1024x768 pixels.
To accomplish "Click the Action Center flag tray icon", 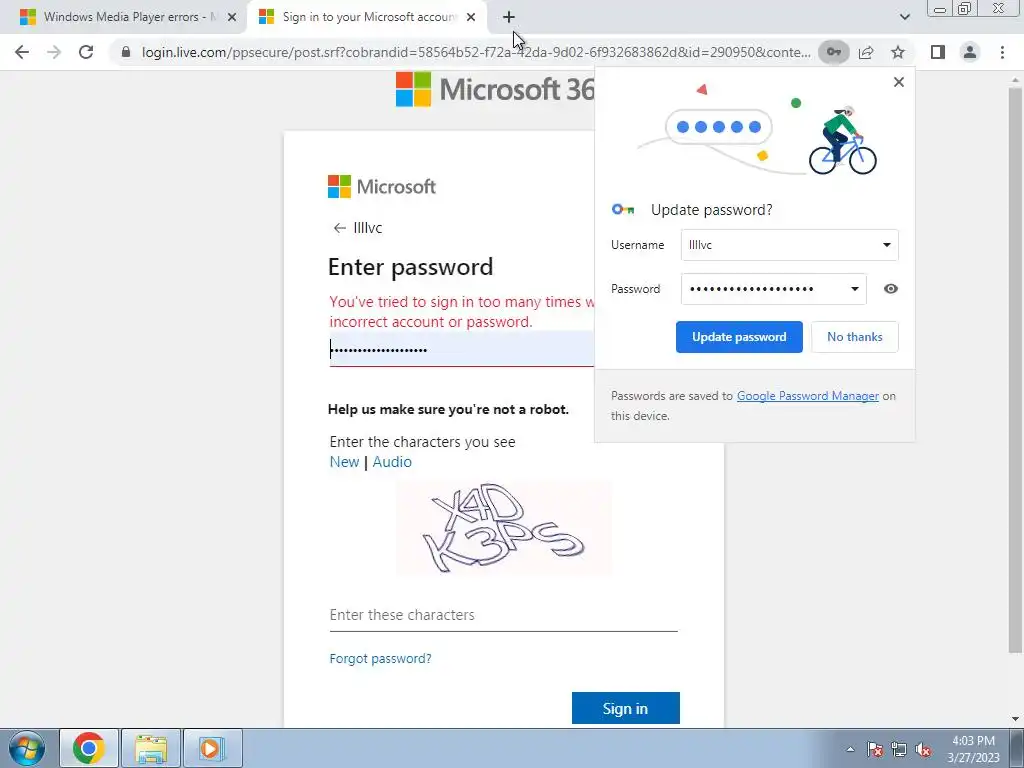I will coord(875,749).
